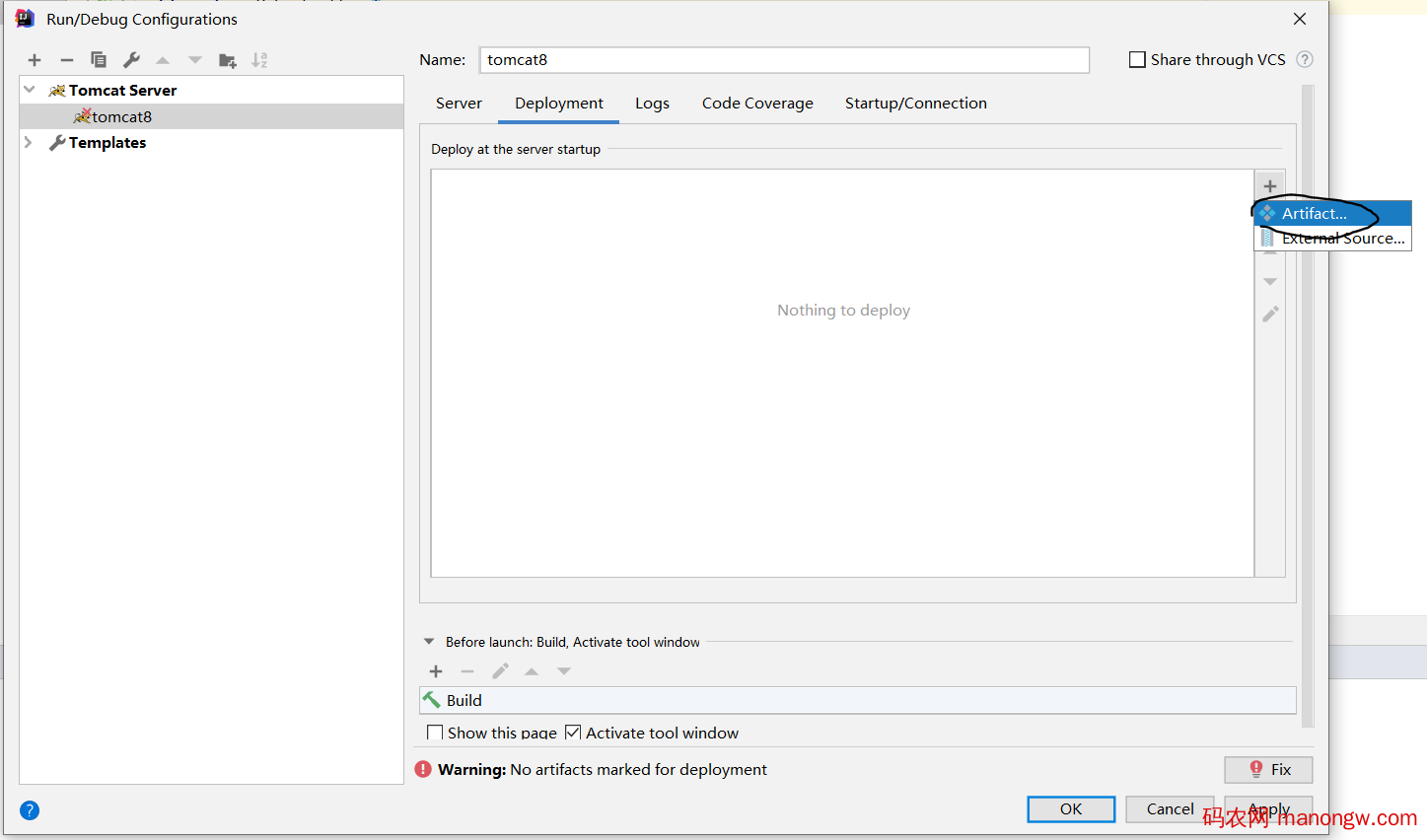Image resolution: width=1427 pixels, height=840 pixels.
Task: Enable Share through VCS
Action: 1137,59
